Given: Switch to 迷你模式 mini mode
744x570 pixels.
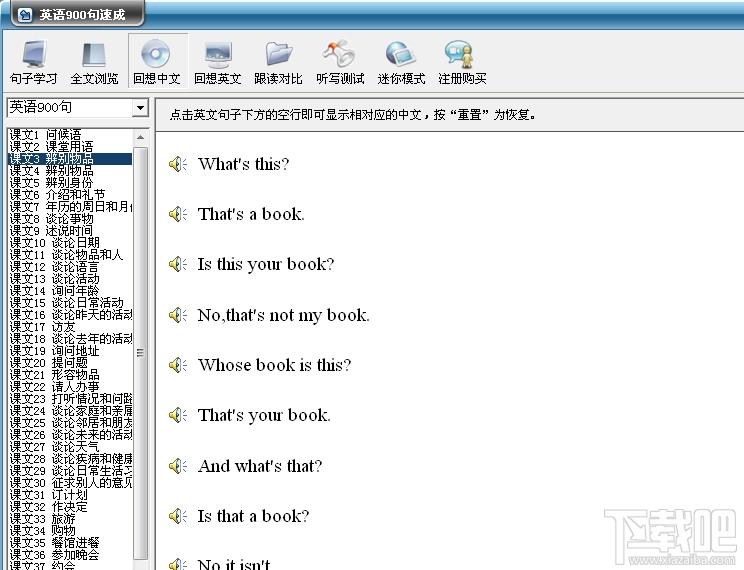Looking at the screenshot, I should [x=401, y=62].
